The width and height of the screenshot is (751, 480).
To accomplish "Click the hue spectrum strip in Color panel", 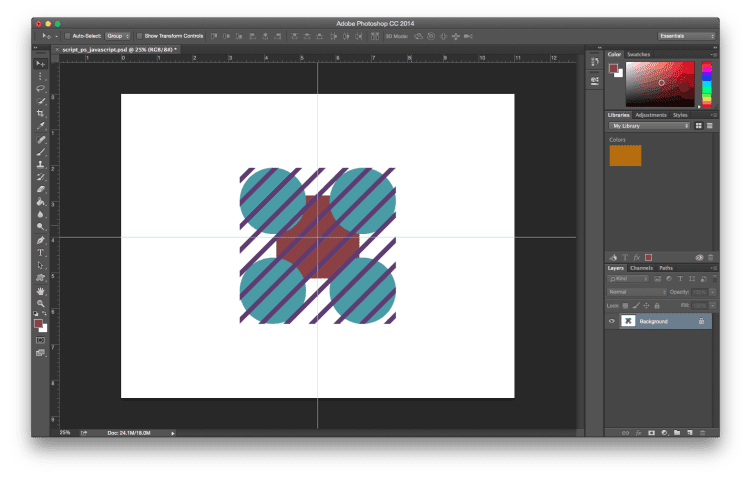I will [706, 84].
